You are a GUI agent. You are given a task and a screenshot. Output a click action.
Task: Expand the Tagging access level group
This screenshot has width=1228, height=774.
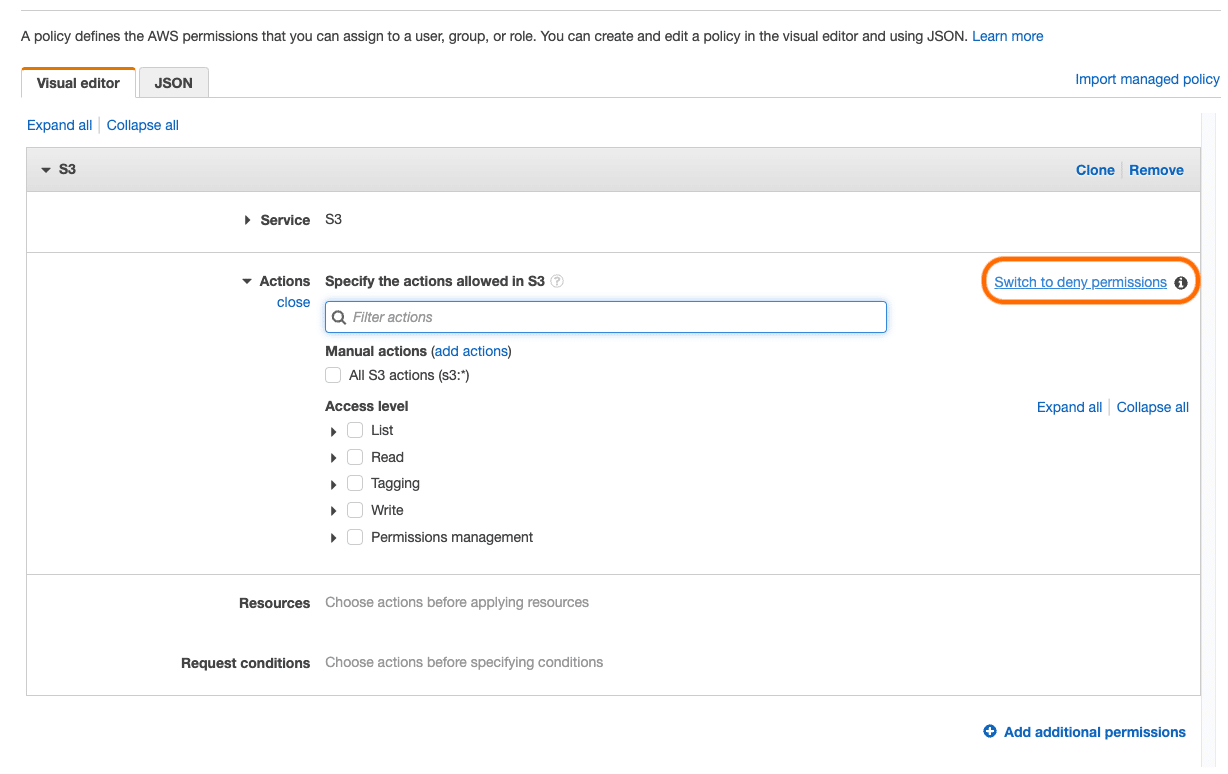(334, 483)
